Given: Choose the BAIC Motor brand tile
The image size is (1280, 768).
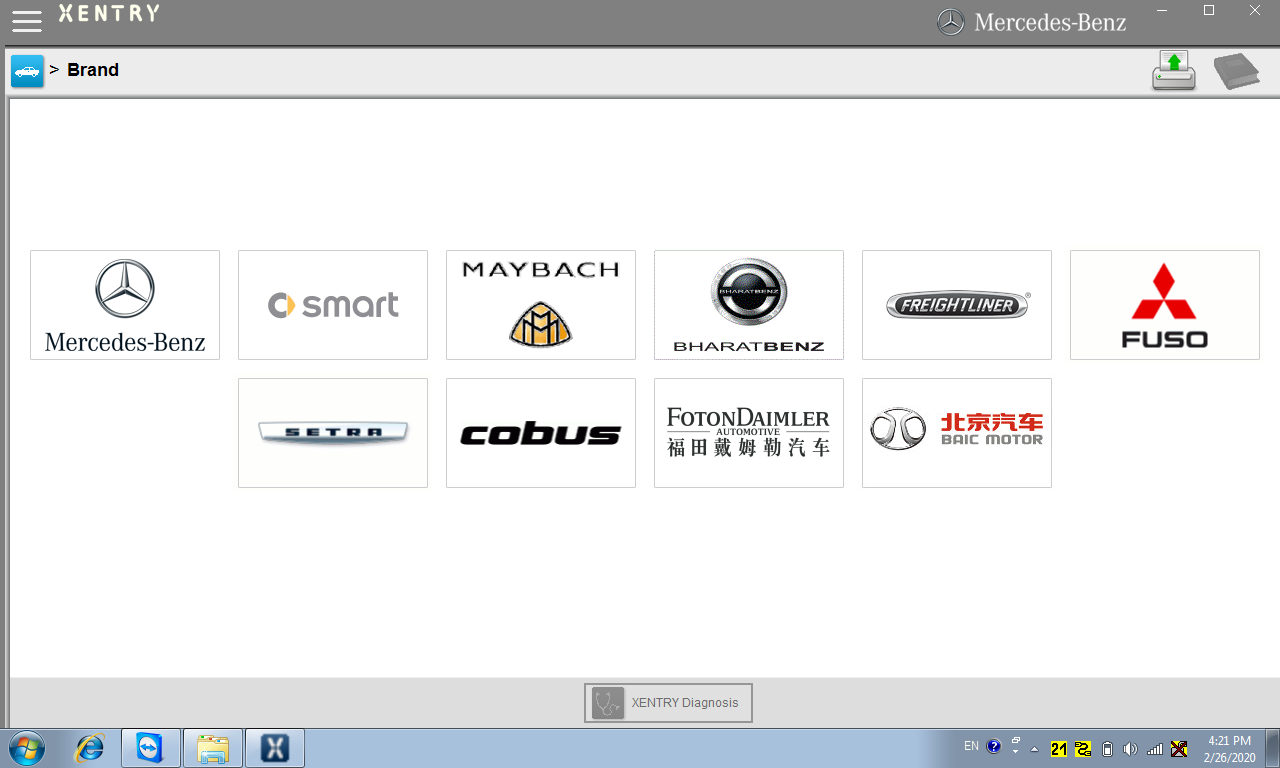Looking at the screenshot, I should click(957, 433).
